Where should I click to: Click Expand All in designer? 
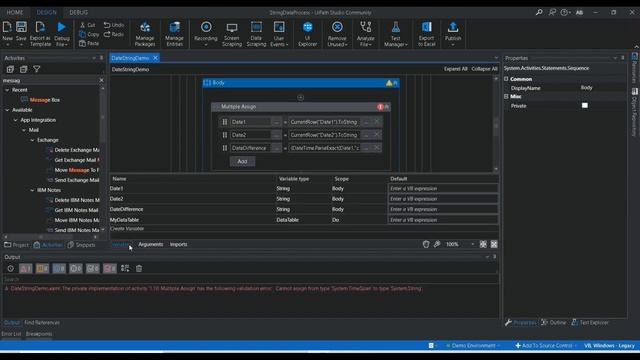456,69
